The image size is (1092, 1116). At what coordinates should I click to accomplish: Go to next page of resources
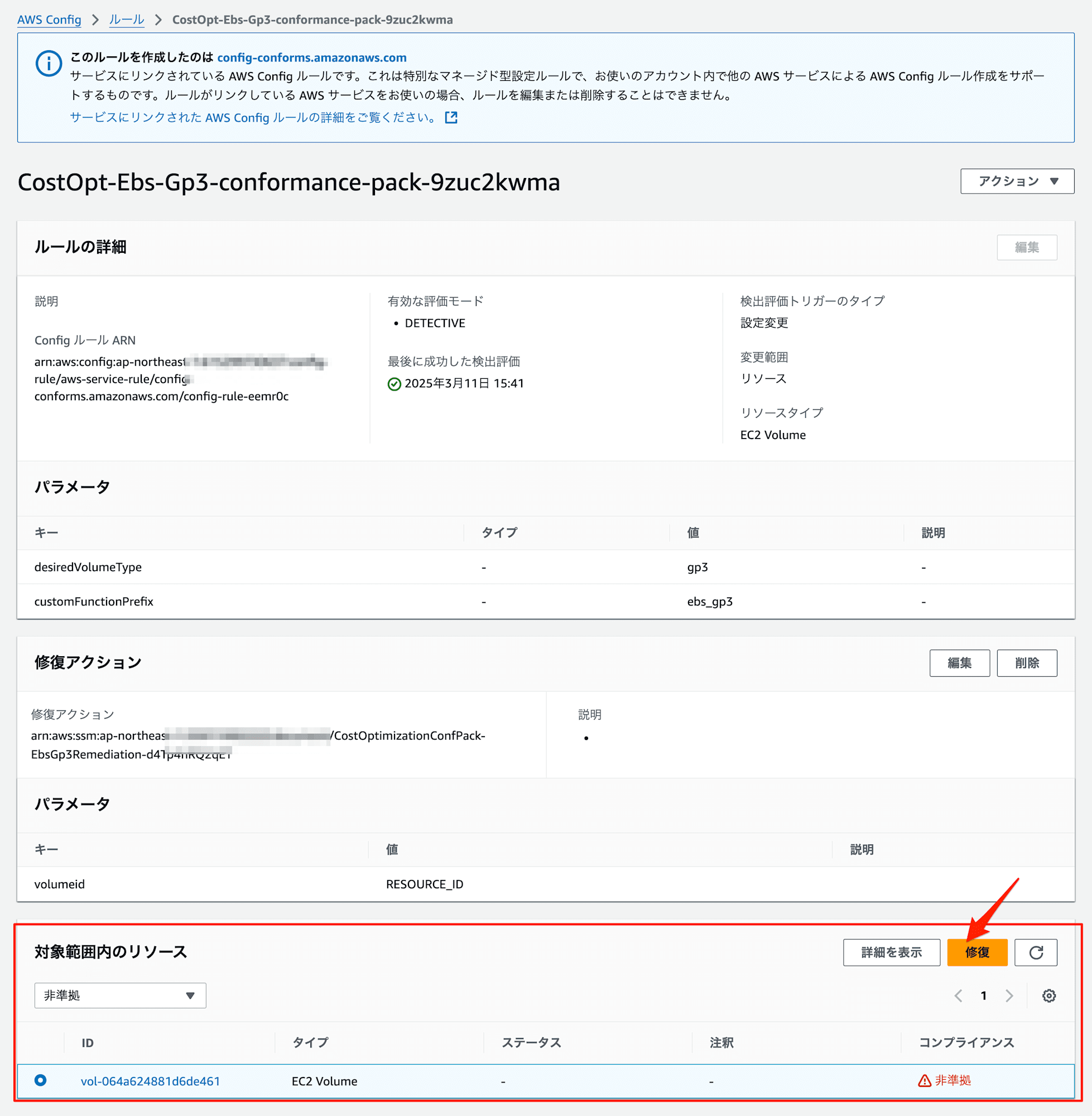click(x=1009, y=996)
